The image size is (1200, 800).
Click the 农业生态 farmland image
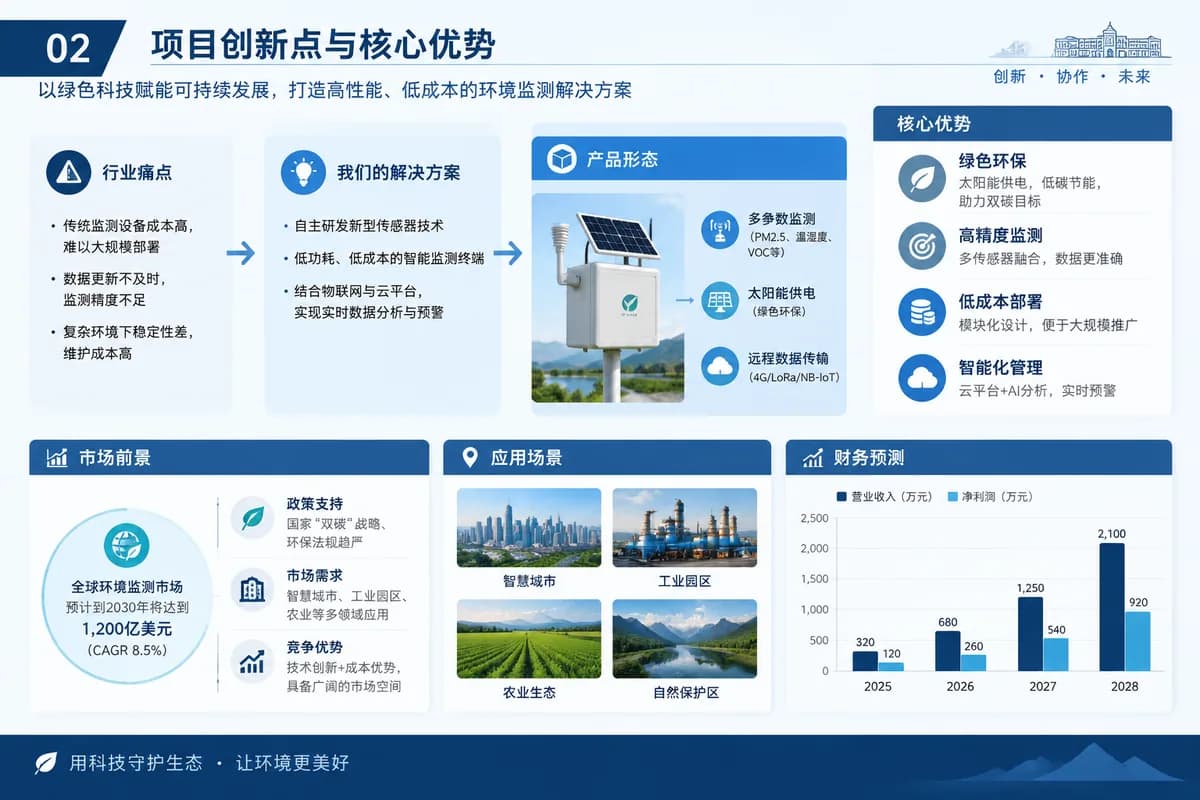(x=529, y=639)
